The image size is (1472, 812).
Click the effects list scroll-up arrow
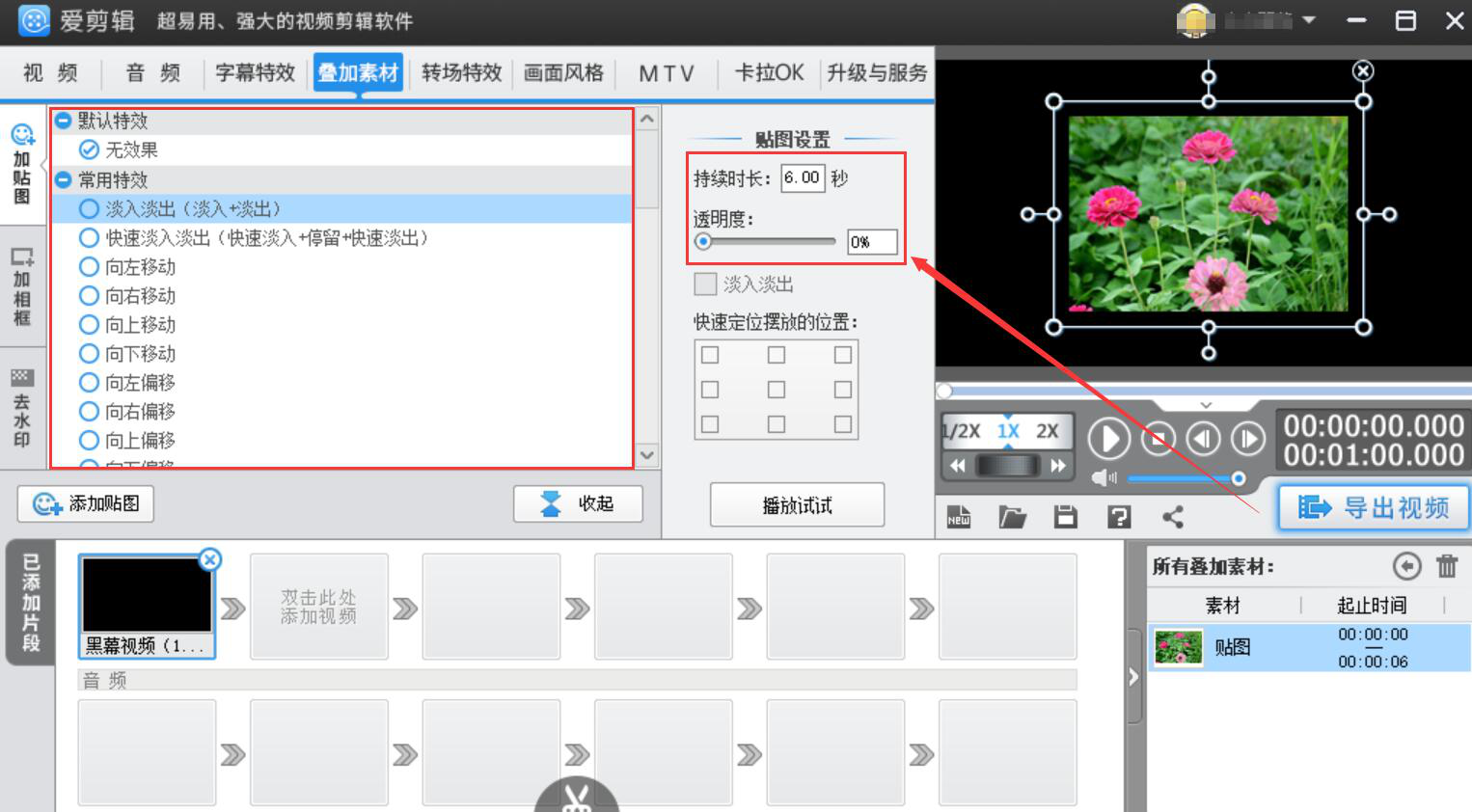[x=647, y=119]
